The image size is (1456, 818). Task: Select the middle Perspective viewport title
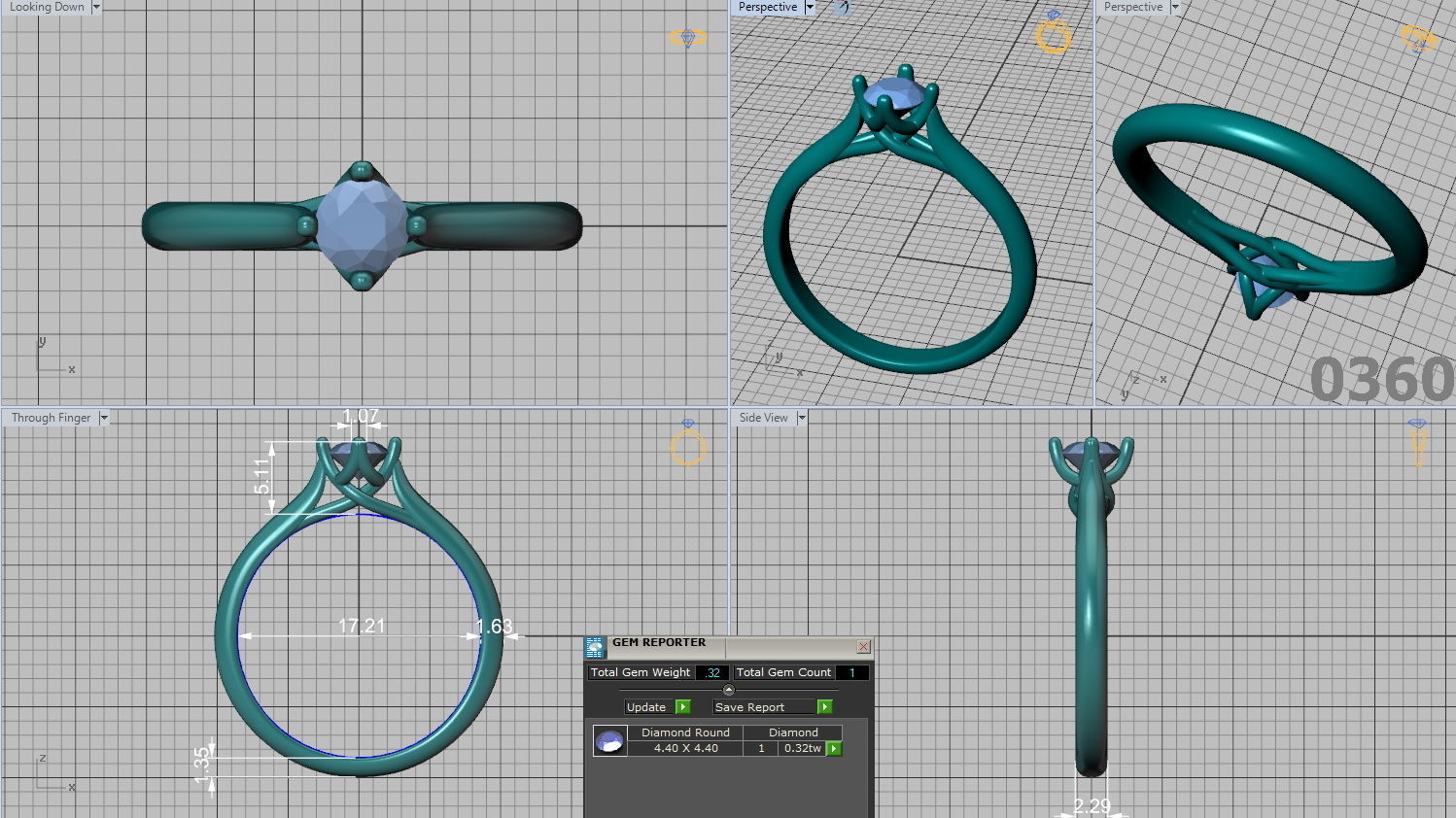(768, 7)
